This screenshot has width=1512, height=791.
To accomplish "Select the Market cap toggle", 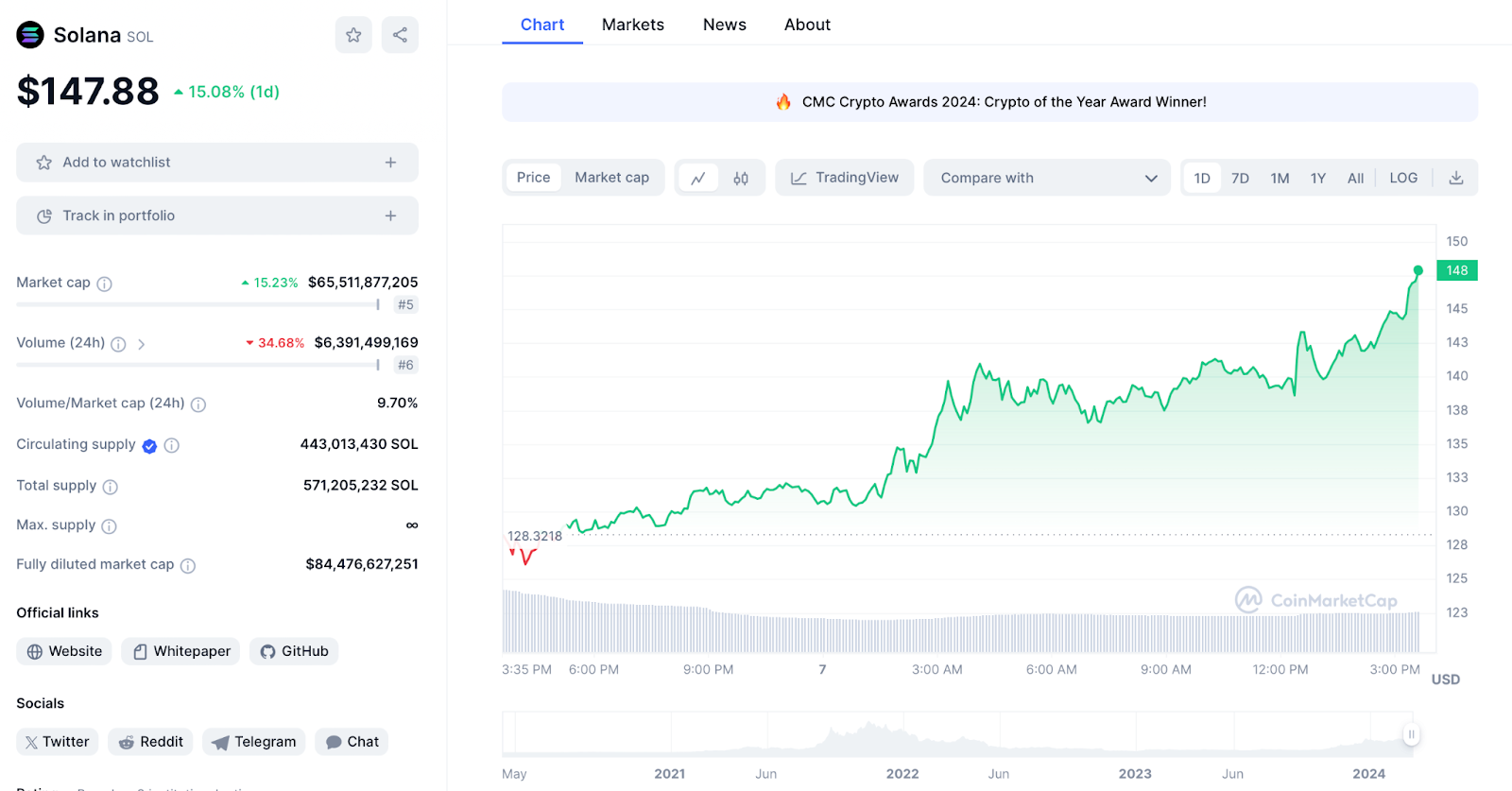I will click(612, 178).
